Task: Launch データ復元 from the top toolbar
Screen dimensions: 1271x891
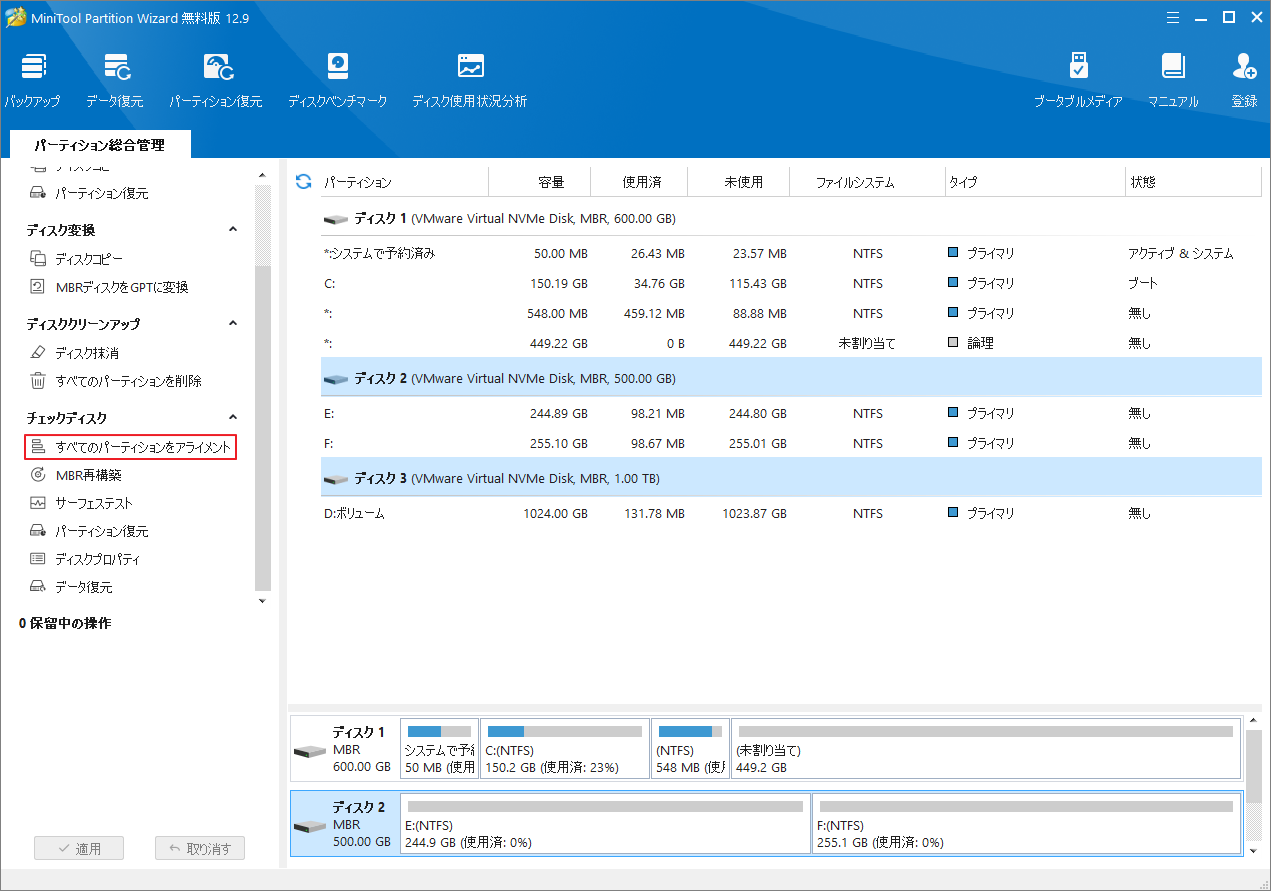Action: (x=115, y=80)
